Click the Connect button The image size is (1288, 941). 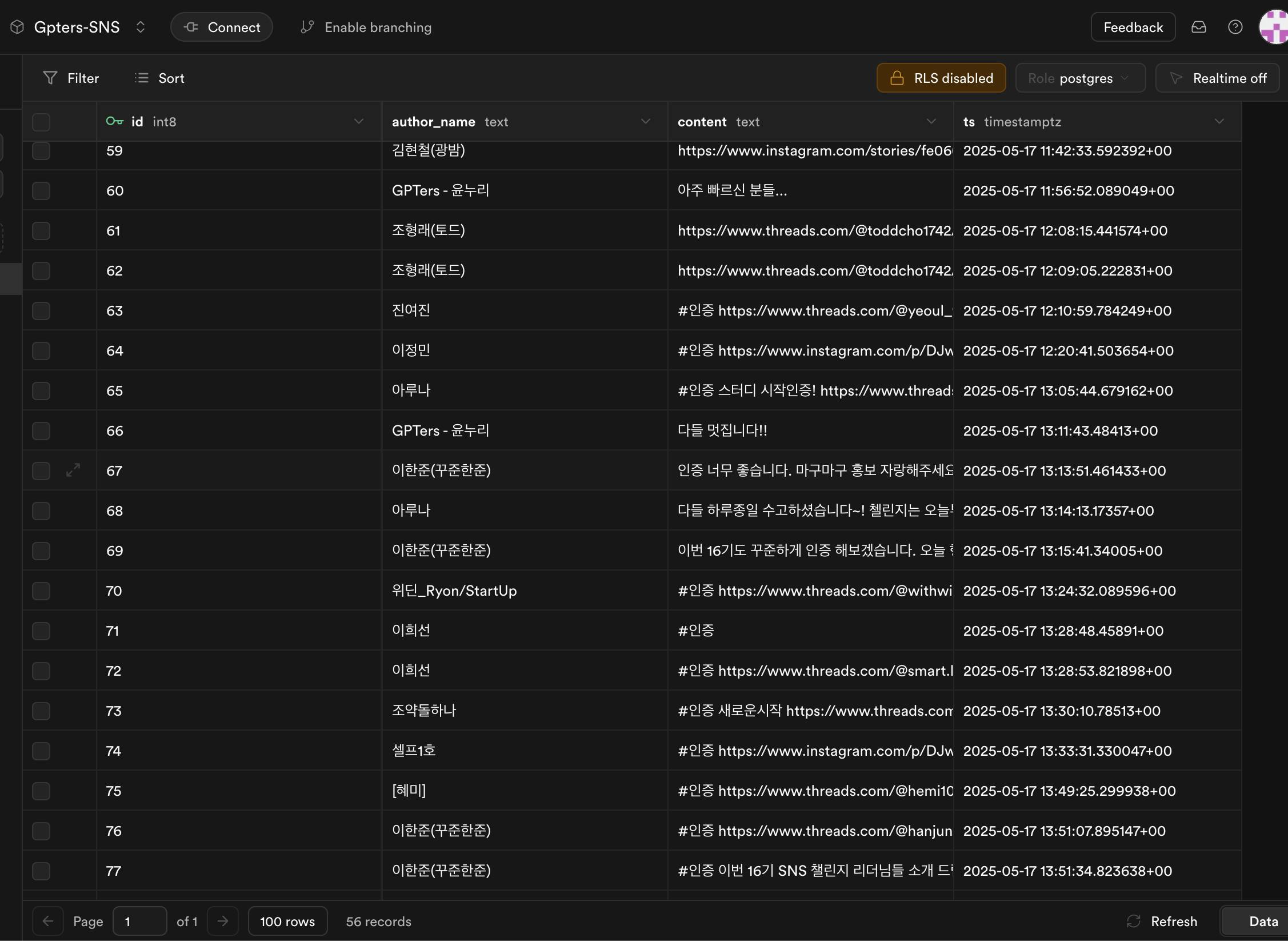(x=222, y=27)
